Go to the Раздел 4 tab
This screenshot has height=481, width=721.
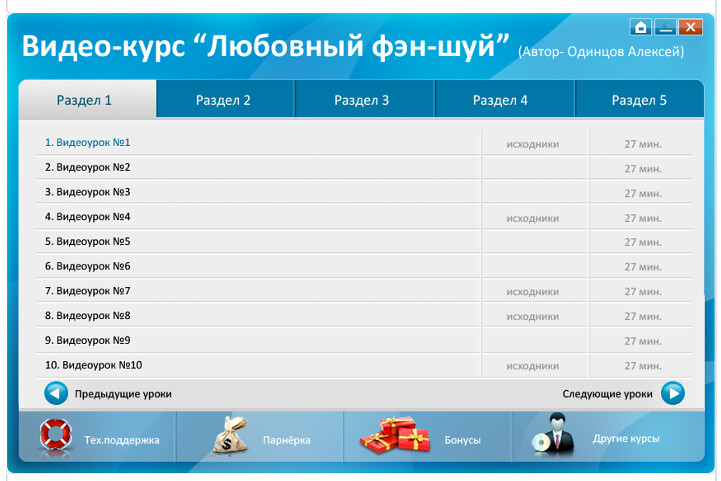point(500,100)
